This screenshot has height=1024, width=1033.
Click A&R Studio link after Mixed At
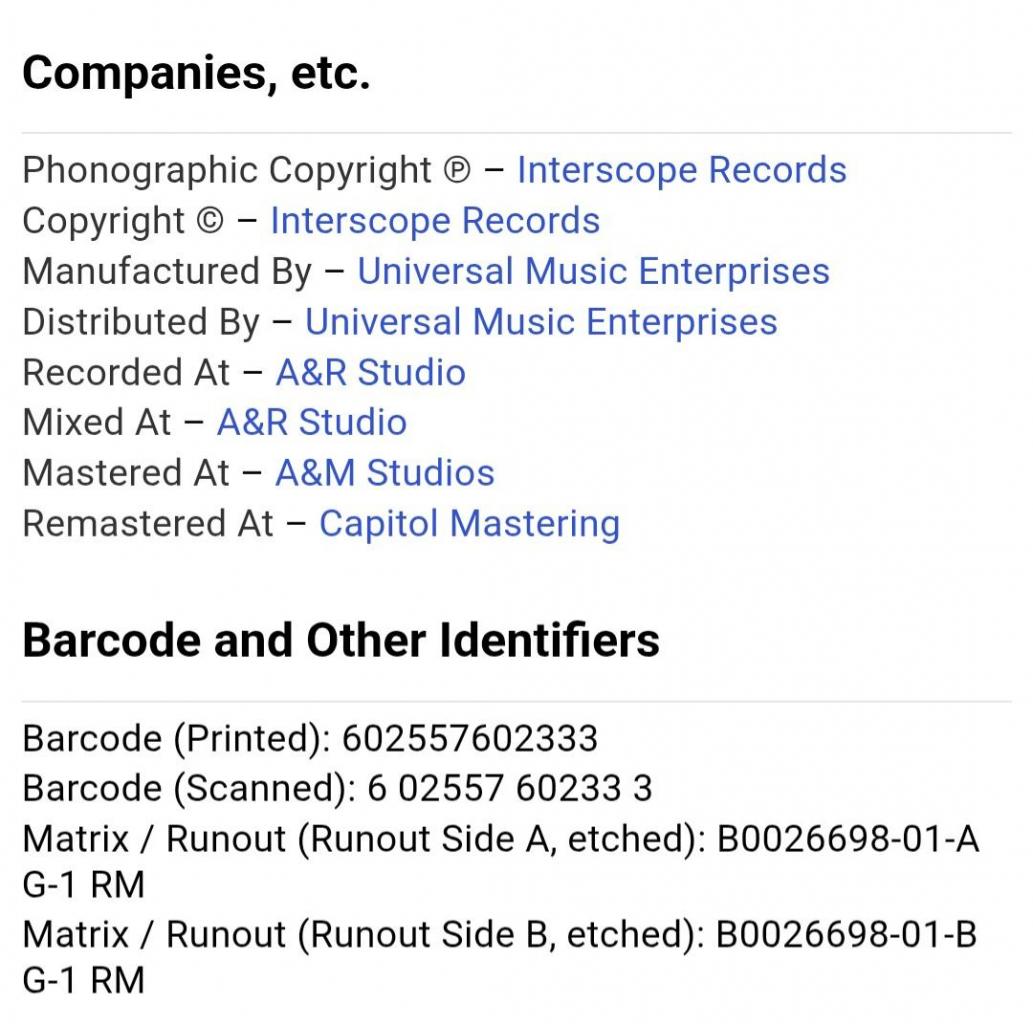(x=312, y=422)
